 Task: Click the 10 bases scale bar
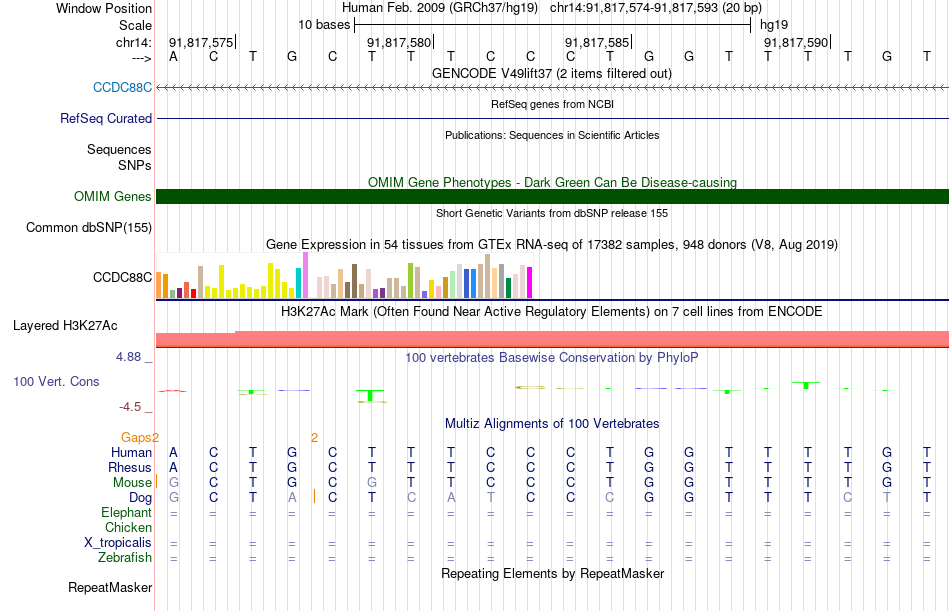coord(553,25)
